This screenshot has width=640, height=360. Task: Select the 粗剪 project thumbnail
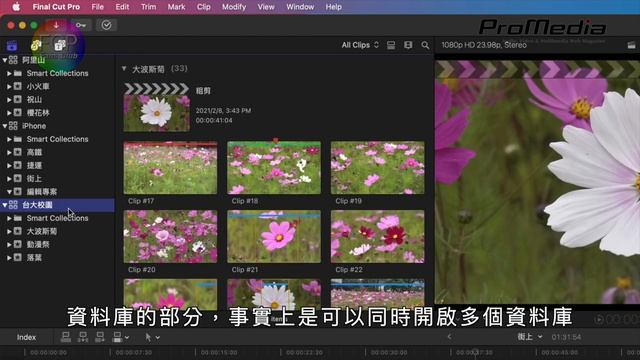coord(157,107)
